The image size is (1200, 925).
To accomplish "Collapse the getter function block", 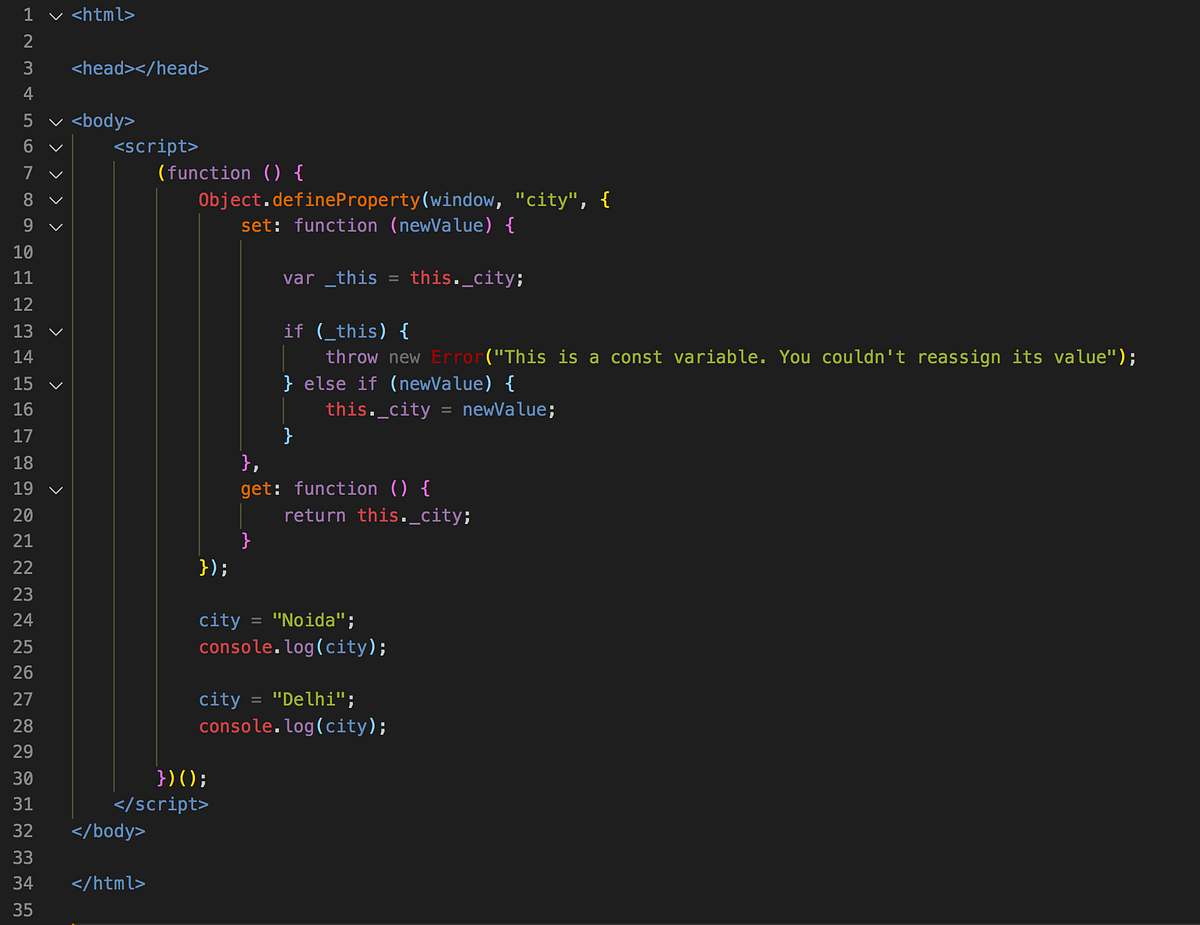I will point(55,489).
